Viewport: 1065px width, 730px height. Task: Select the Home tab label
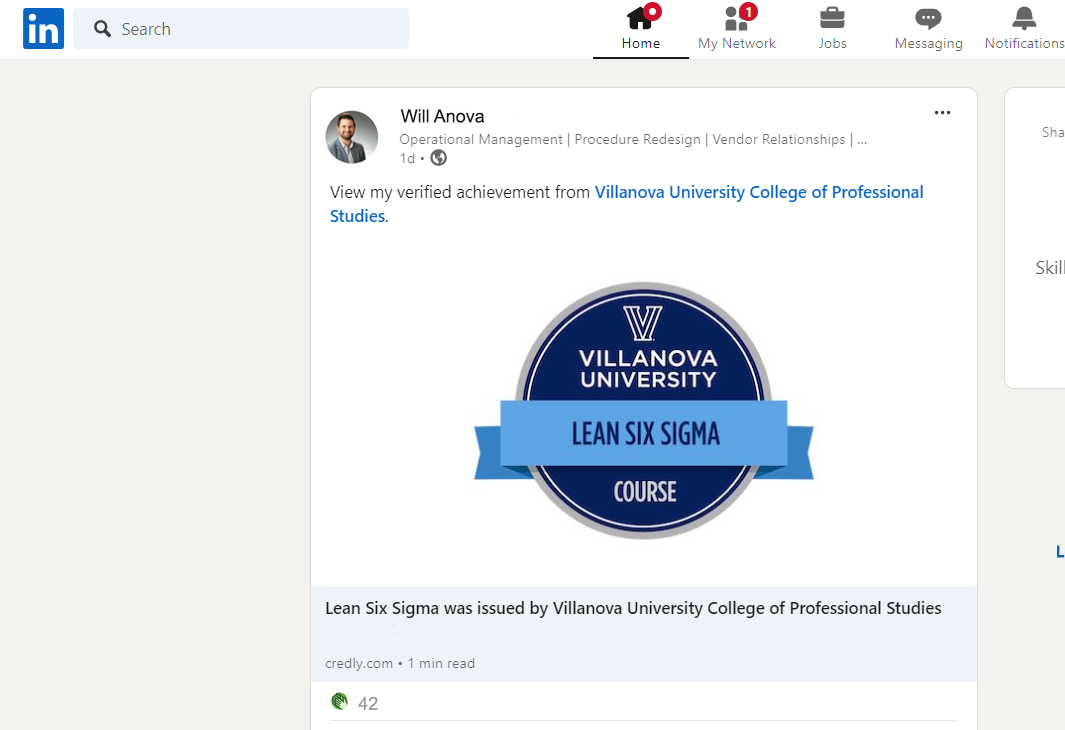pyautogui.click(x=640, y=43)
